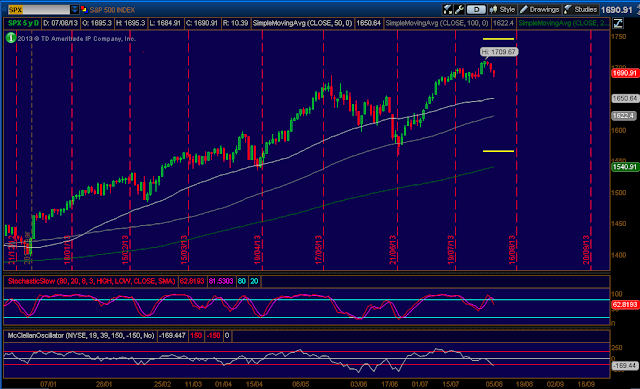Click the daily D timeframe button
This screenshot has height=389, width=640.
476,9
